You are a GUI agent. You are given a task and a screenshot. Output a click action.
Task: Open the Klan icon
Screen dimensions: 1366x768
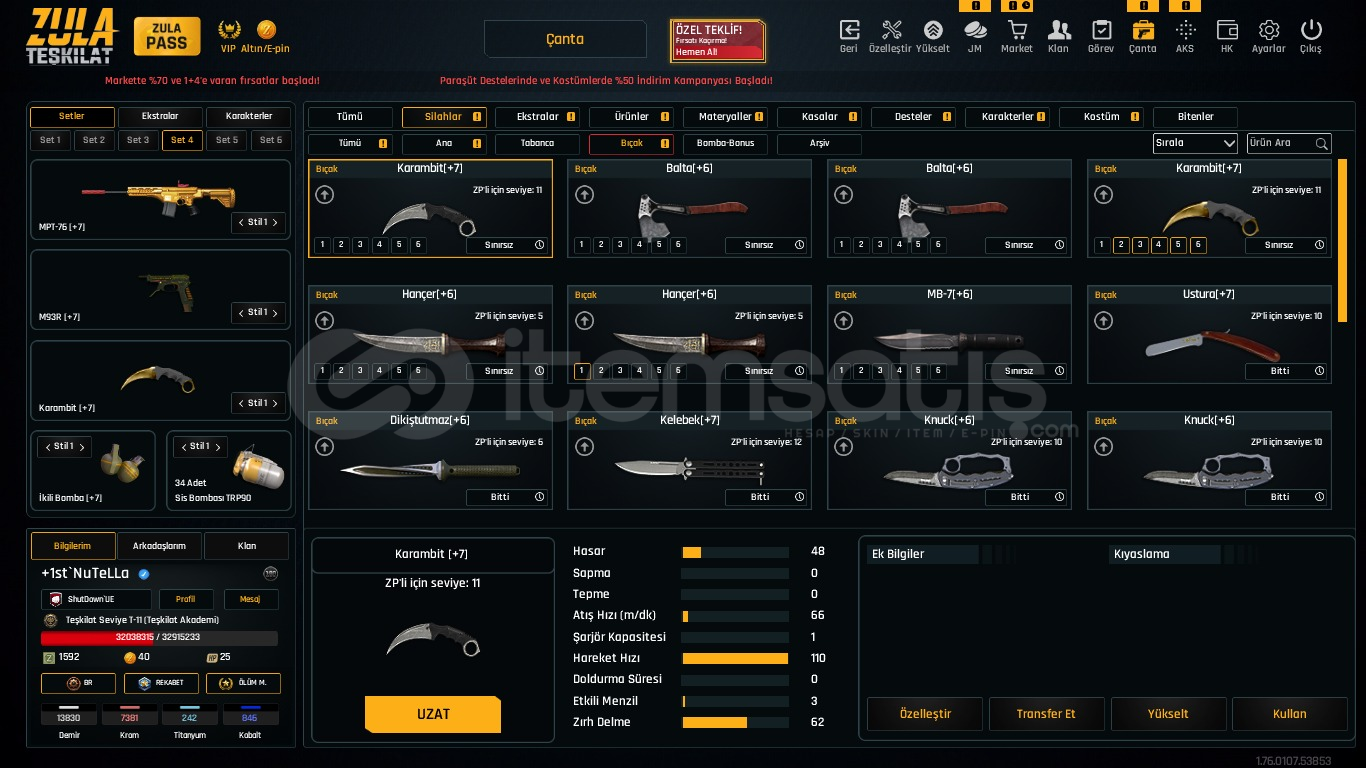[x=1059, y=30]
